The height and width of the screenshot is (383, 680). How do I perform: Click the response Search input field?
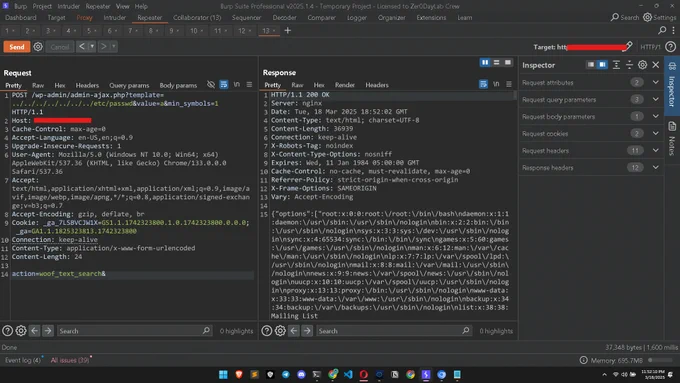click(389, 331)
